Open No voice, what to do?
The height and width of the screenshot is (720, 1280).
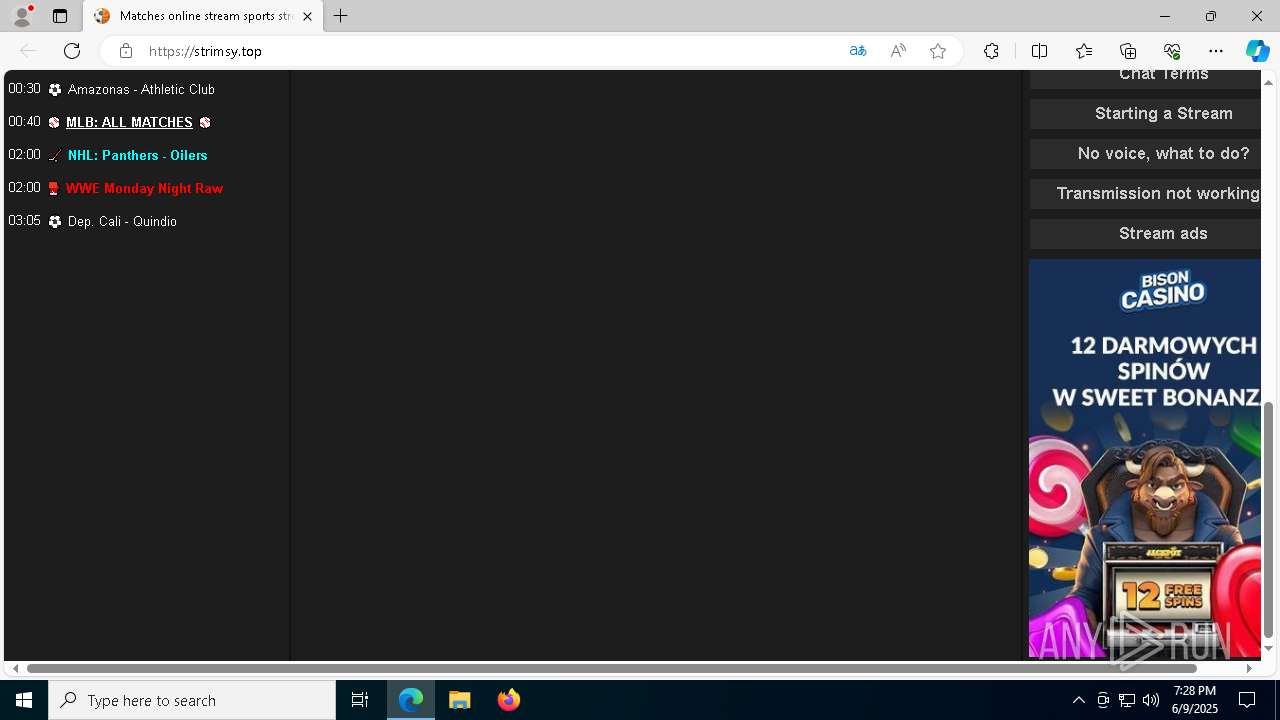click(1145, 154)
